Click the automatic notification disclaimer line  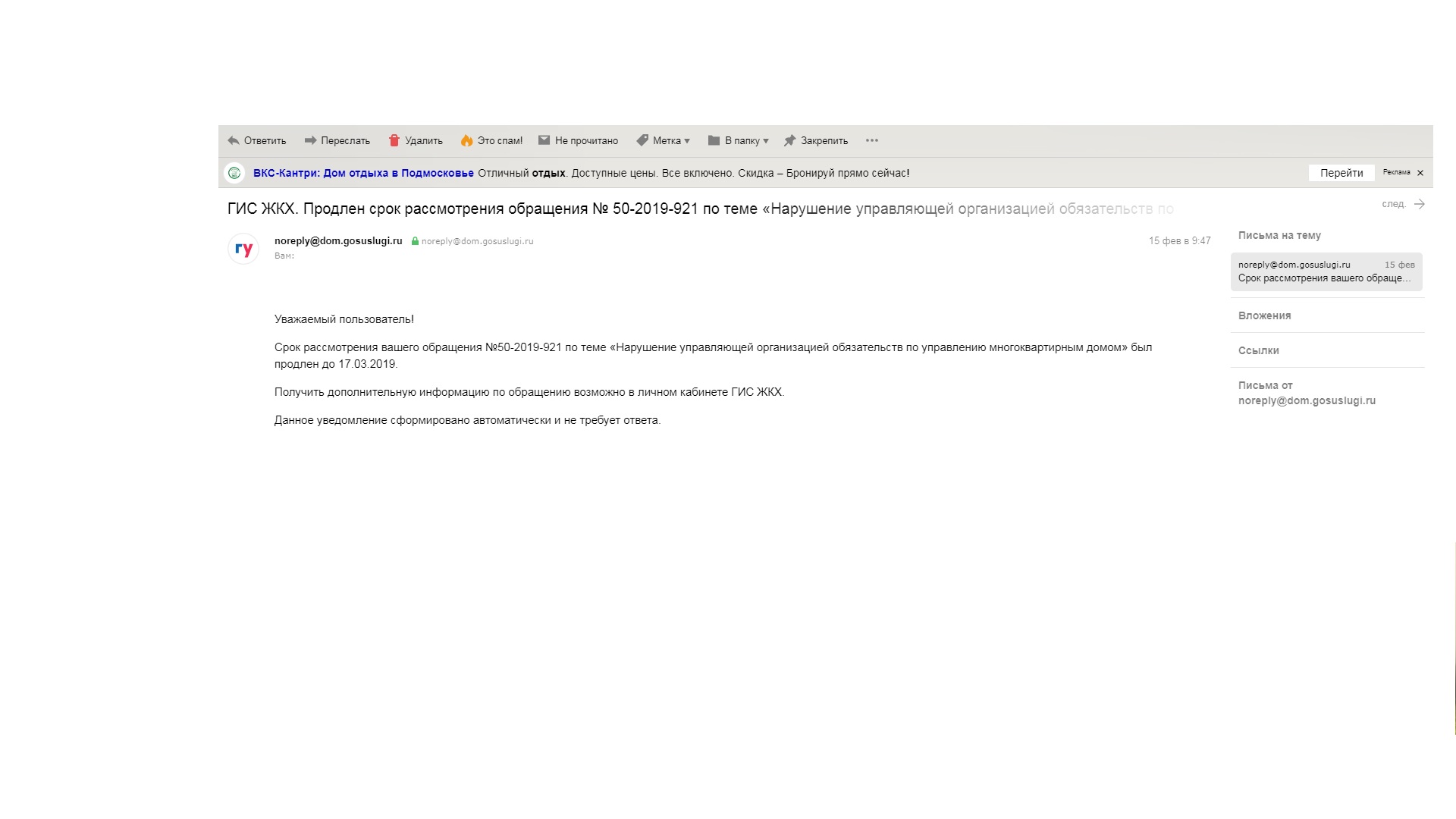(x=467, y=420)
